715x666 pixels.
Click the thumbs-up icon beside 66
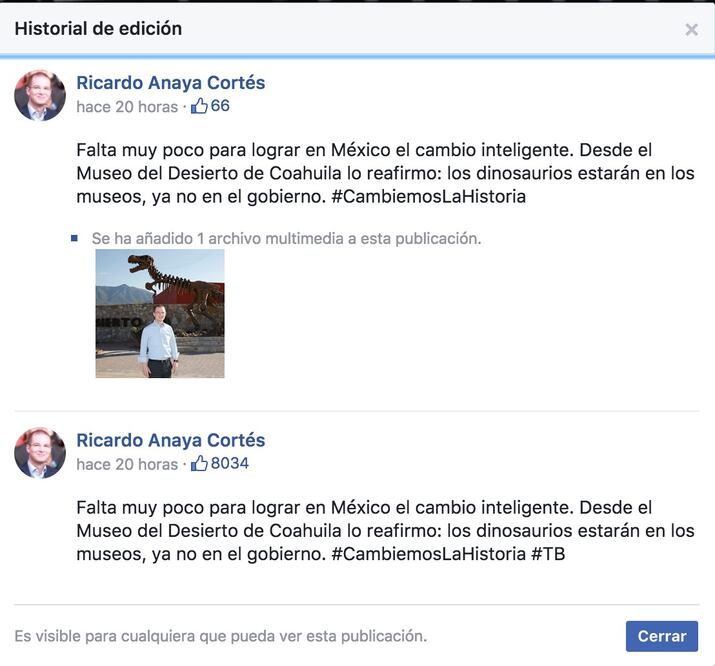199,106
